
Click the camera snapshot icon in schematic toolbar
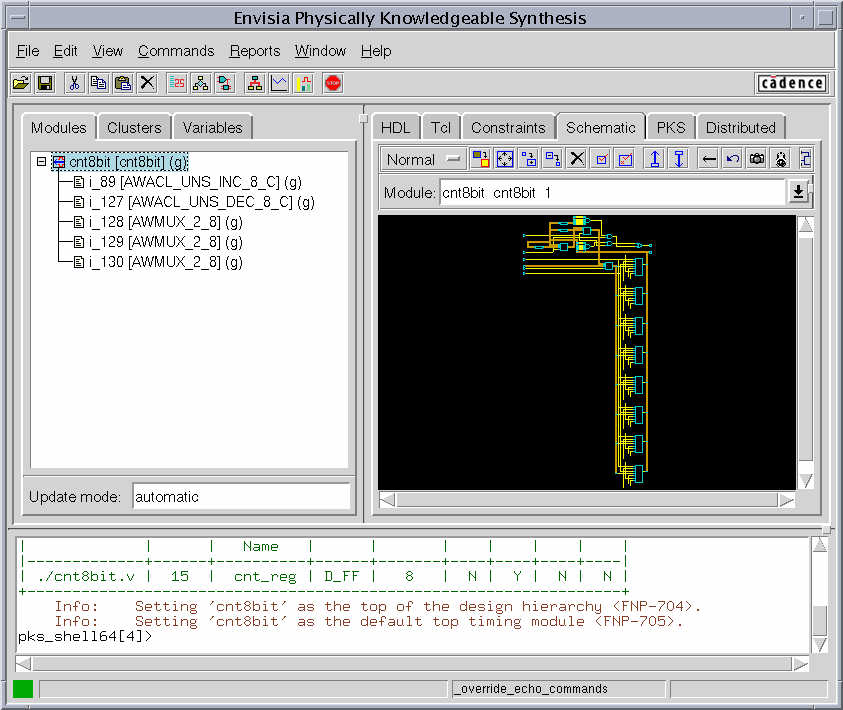[757, 159]
